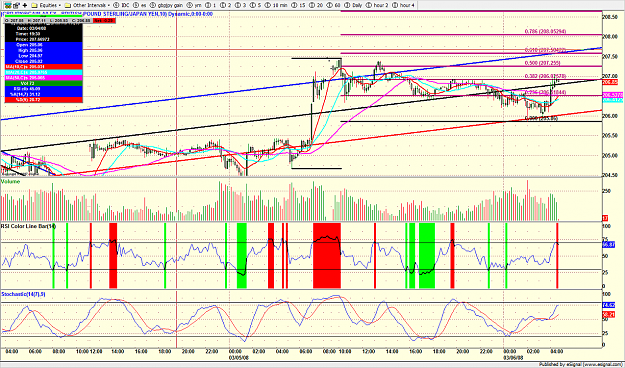The height and width of the screenshot is (368, 625).
Task: Click the widest green RSI oversold band
Action: pos(427,256)
